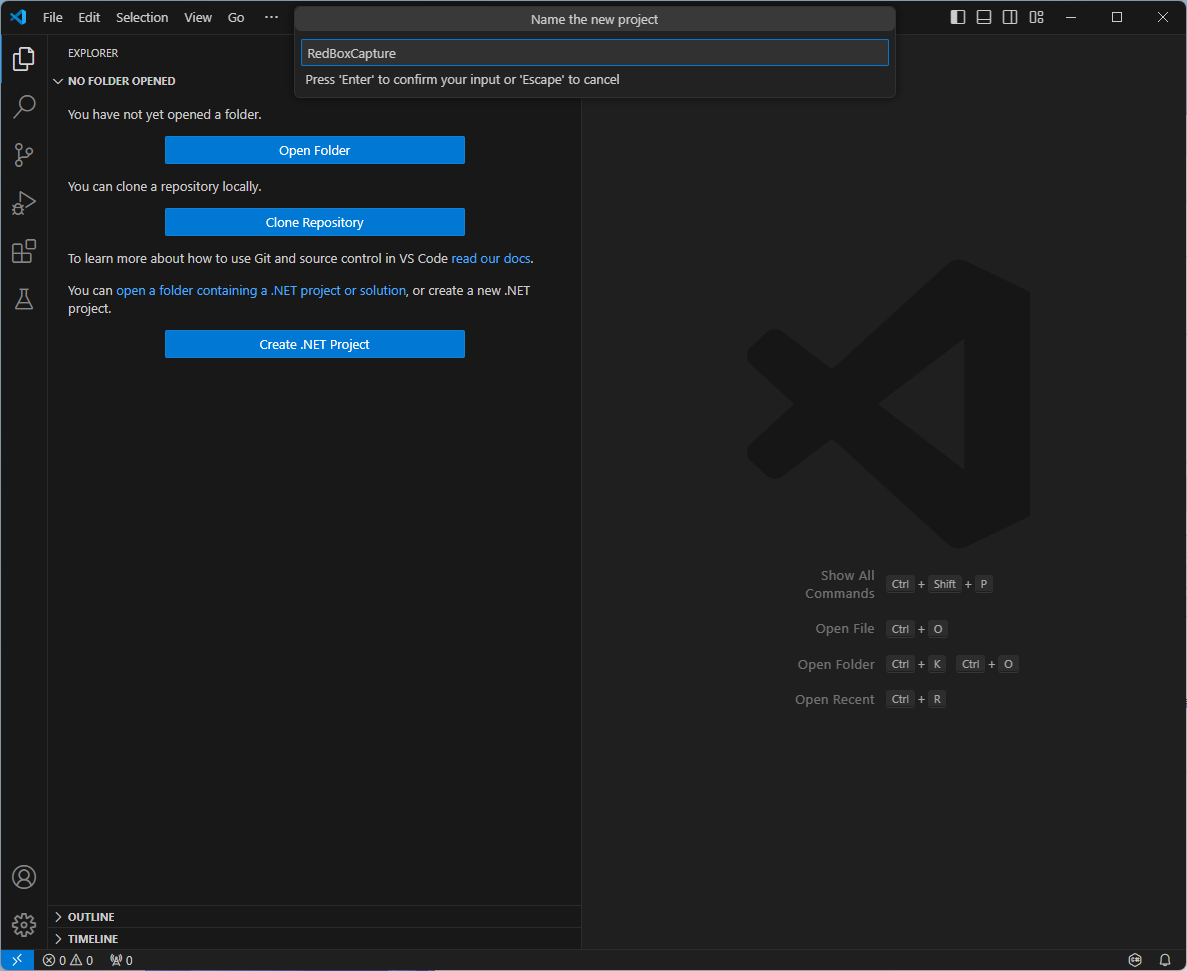
Task: Expand the Timeline section
Action: point(314,938)
